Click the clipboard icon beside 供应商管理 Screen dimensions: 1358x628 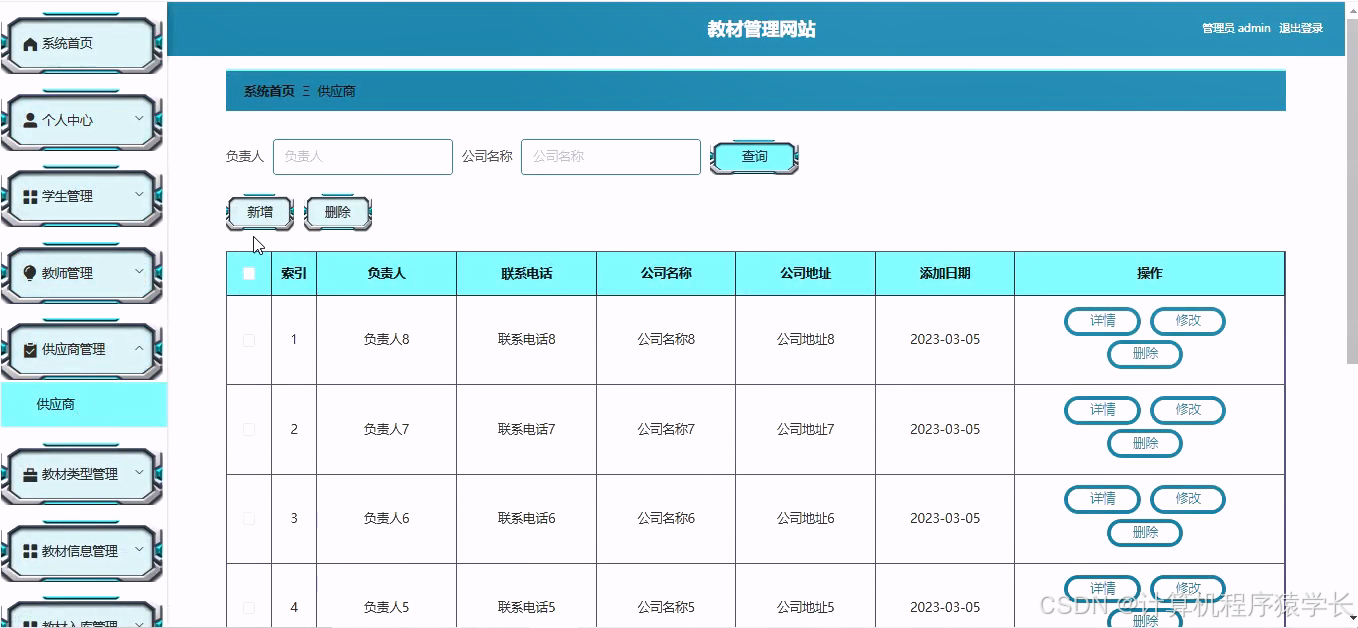(30, 350)
